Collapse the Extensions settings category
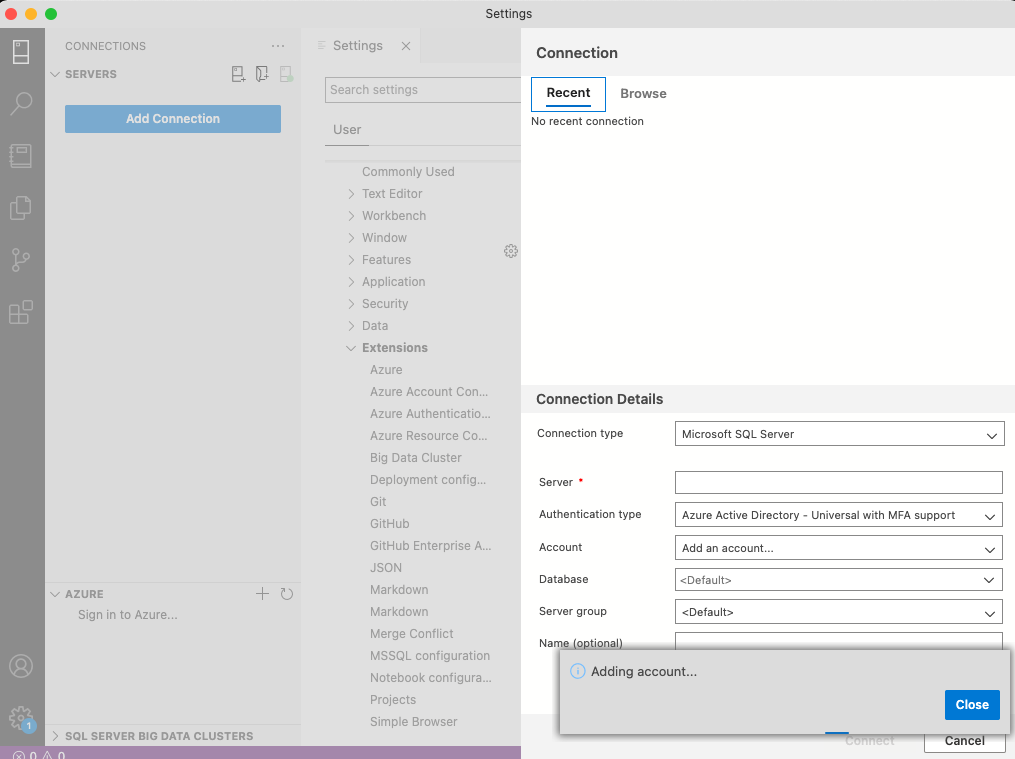Image resolution: width=1015 pixels, height=759 pixels. click(x=351, y=347)
